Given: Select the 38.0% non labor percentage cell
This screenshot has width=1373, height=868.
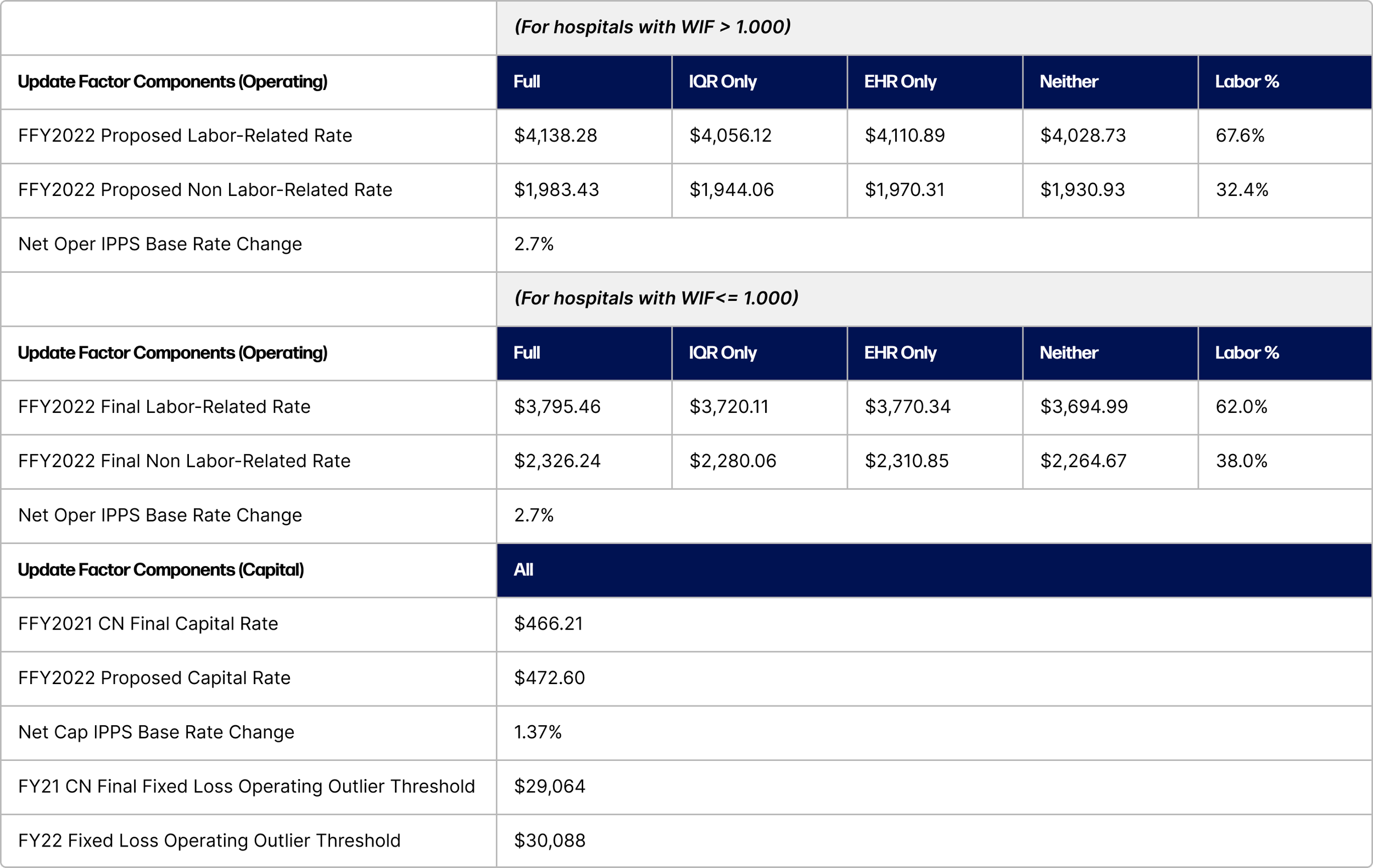Looking at the screenshot, I should click(x=1241, y=461).
